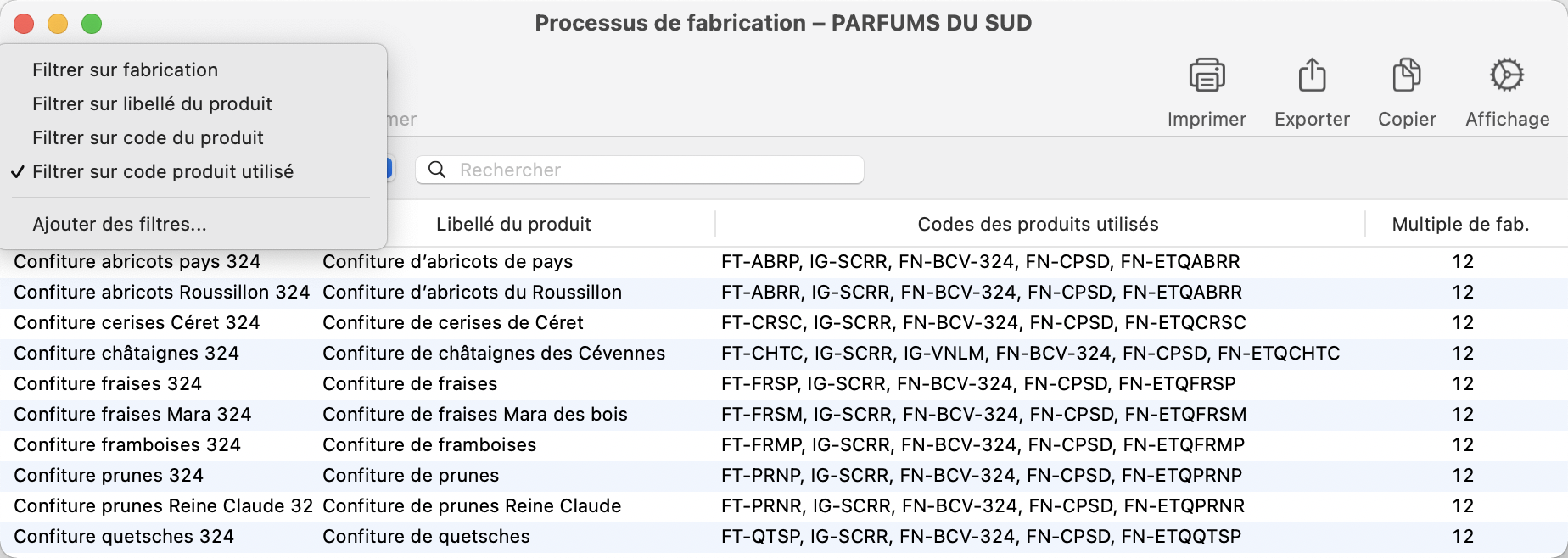Click the Multiple de fab. column header
This screenshot has height=558, width=1568.
point(1460,224)
